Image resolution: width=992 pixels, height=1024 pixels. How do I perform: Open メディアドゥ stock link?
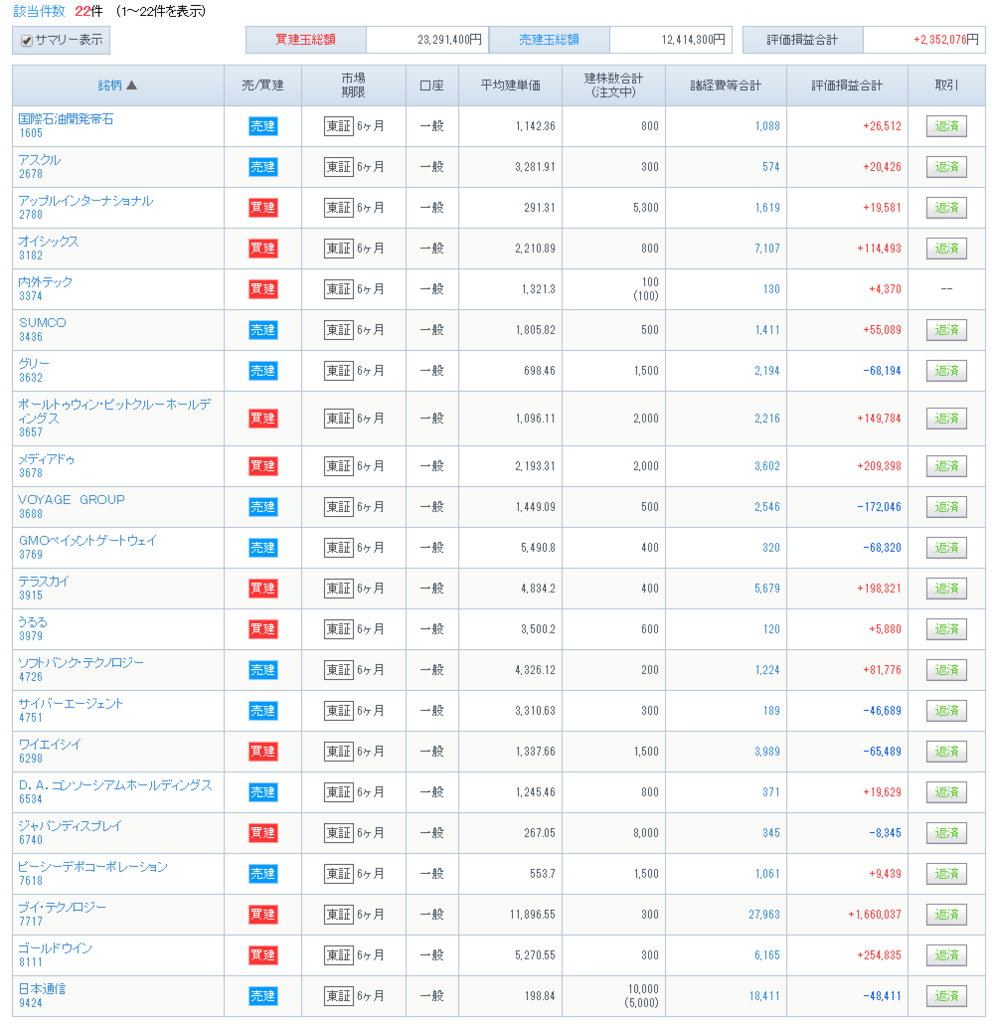[46, 459]
